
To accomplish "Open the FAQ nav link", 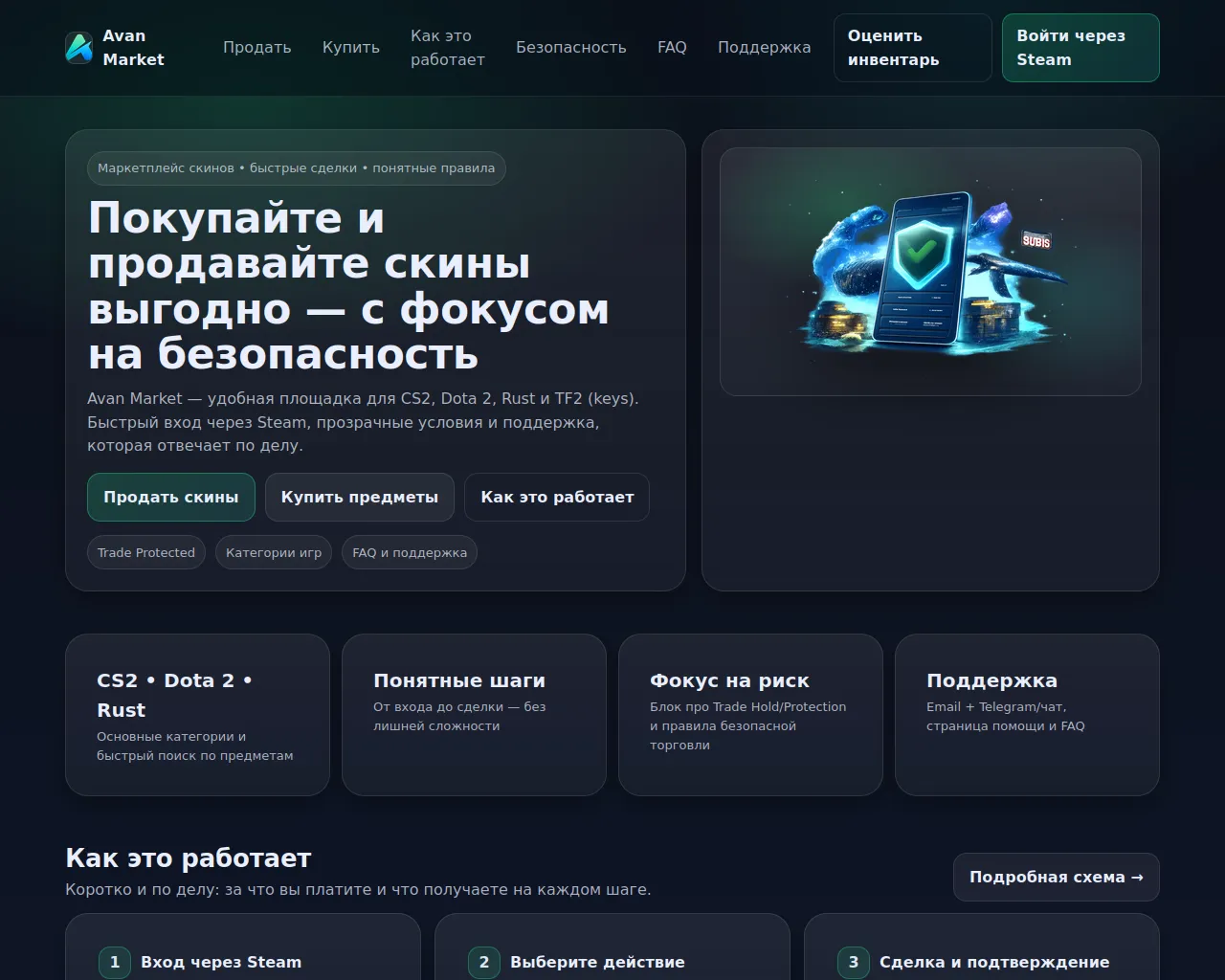I will point(672,48).
